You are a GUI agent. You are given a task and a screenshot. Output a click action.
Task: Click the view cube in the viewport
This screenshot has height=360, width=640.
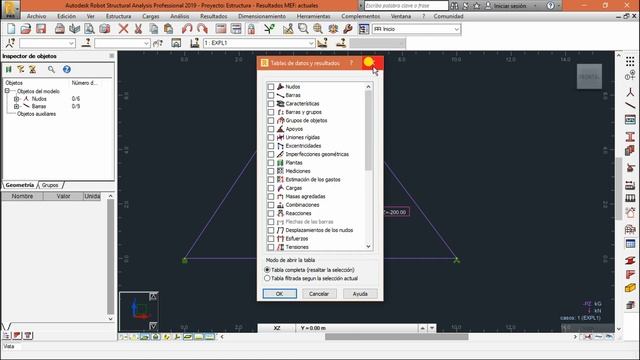click(x=589, y=76)
